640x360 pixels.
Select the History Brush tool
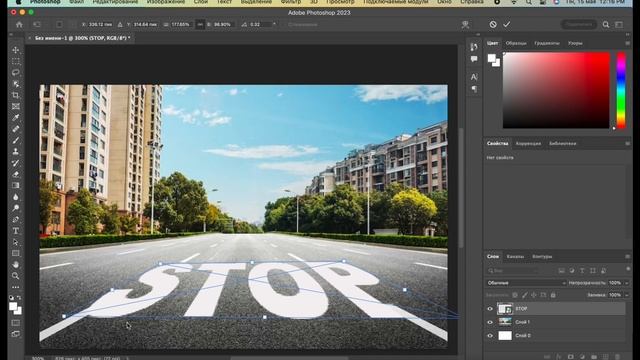click(x=16, y=163)
